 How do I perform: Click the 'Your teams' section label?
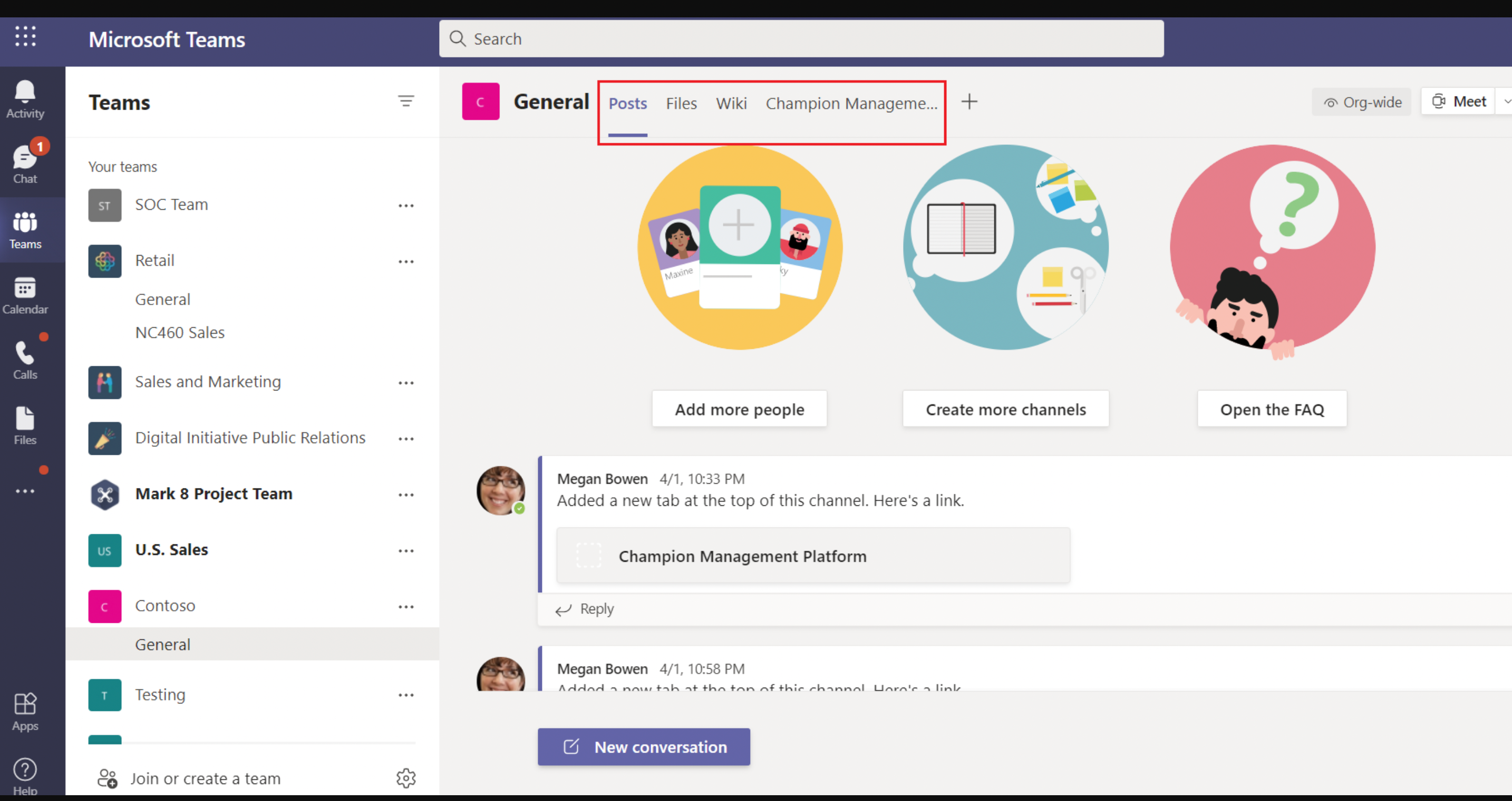[123, 167]
